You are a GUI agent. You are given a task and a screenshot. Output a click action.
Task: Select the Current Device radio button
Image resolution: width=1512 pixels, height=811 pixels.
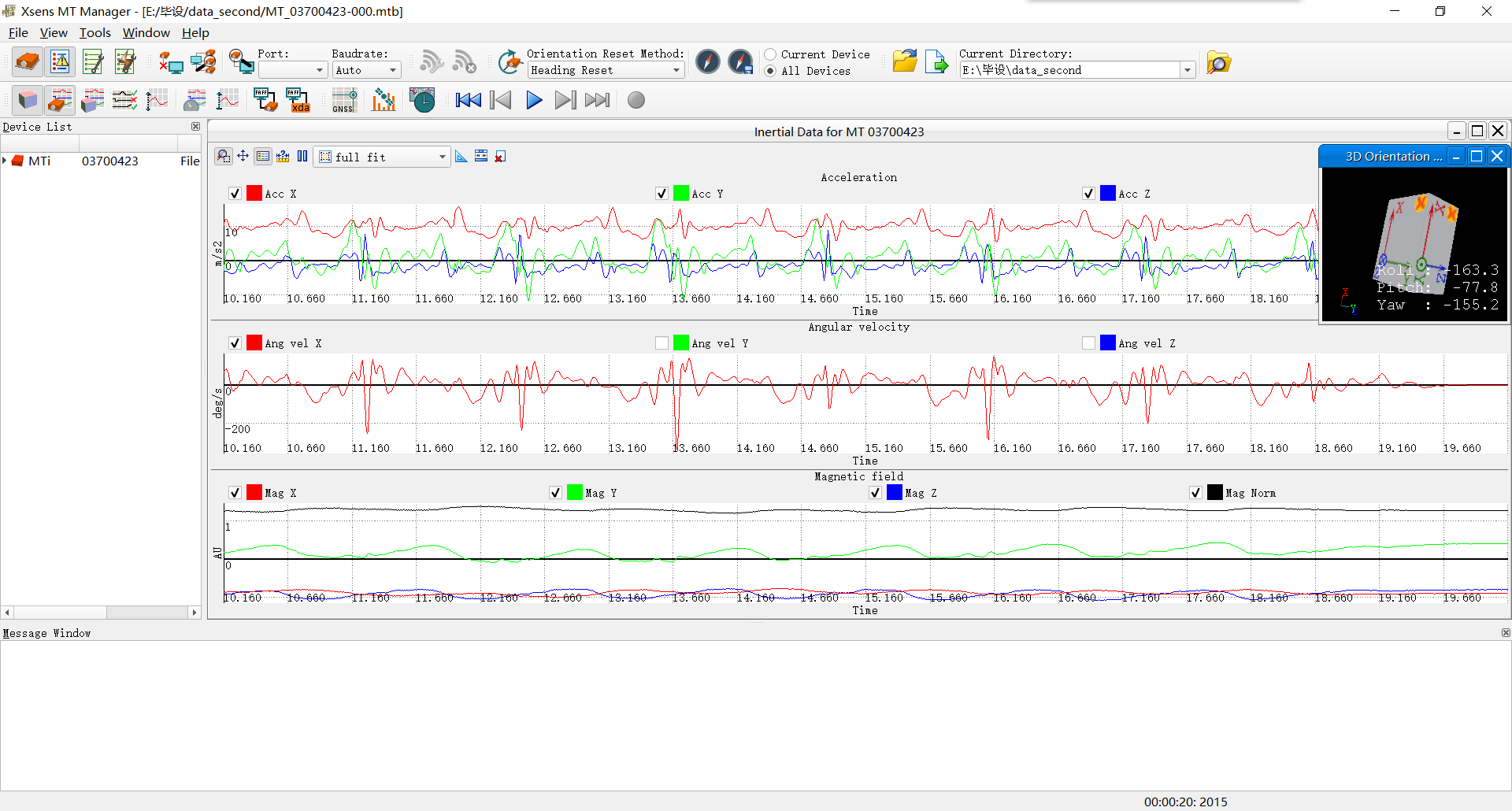pyautogui.click(x=770, y=54)
